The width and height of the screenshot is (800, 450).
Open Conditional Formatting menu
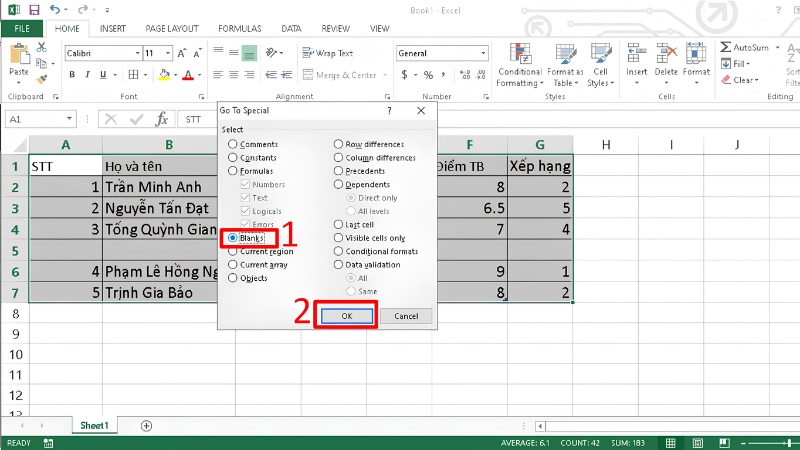(x=520, y=65)
